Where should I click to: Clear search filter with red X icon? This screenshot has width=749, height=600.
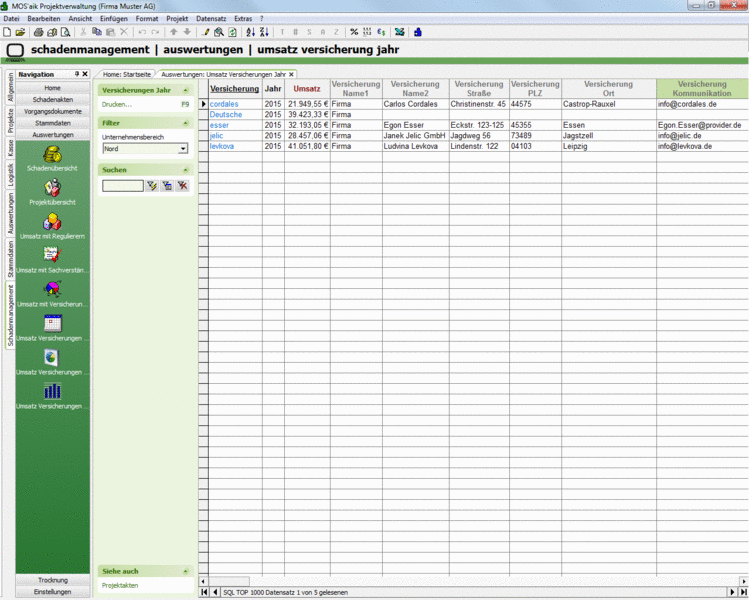tap(182, 186)
